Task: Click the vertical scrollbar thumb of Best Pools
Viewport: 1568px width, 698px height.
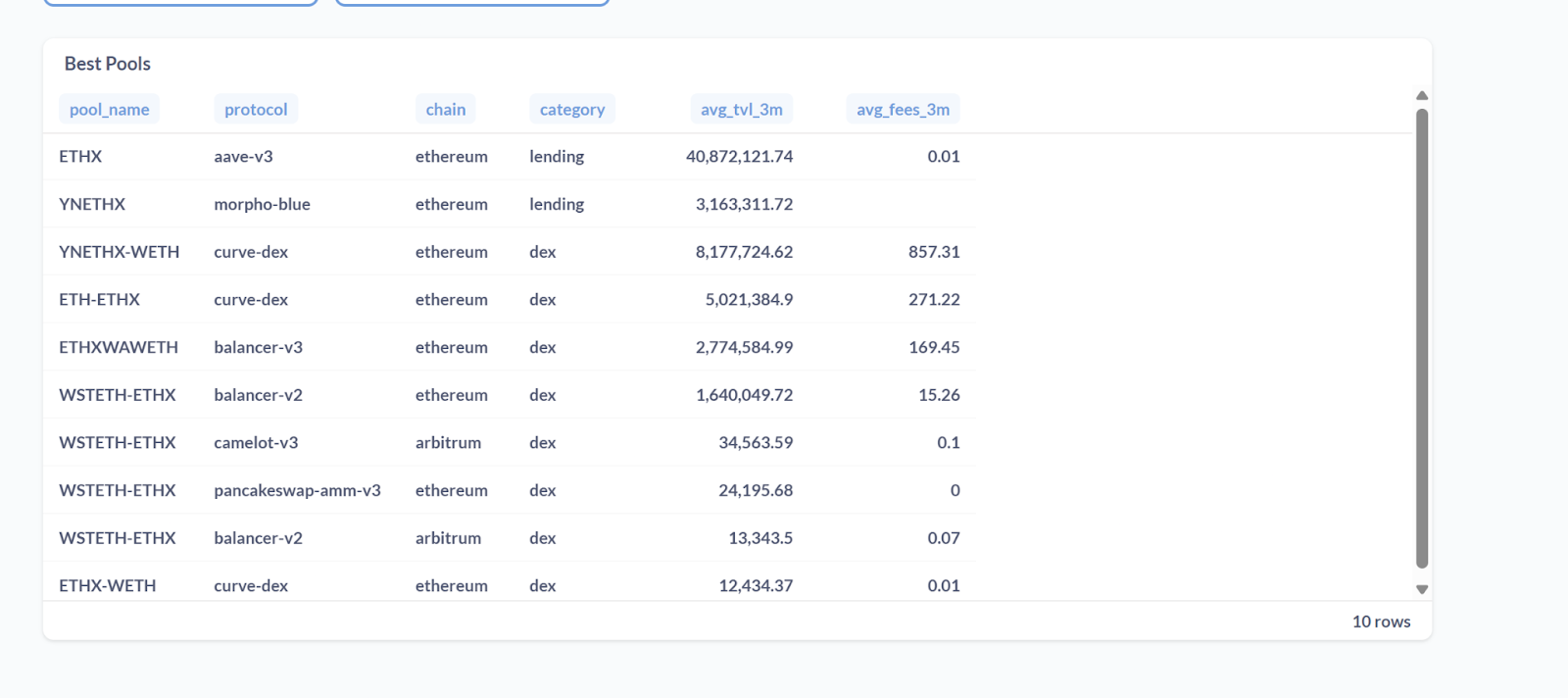Action: [1421, 338]
